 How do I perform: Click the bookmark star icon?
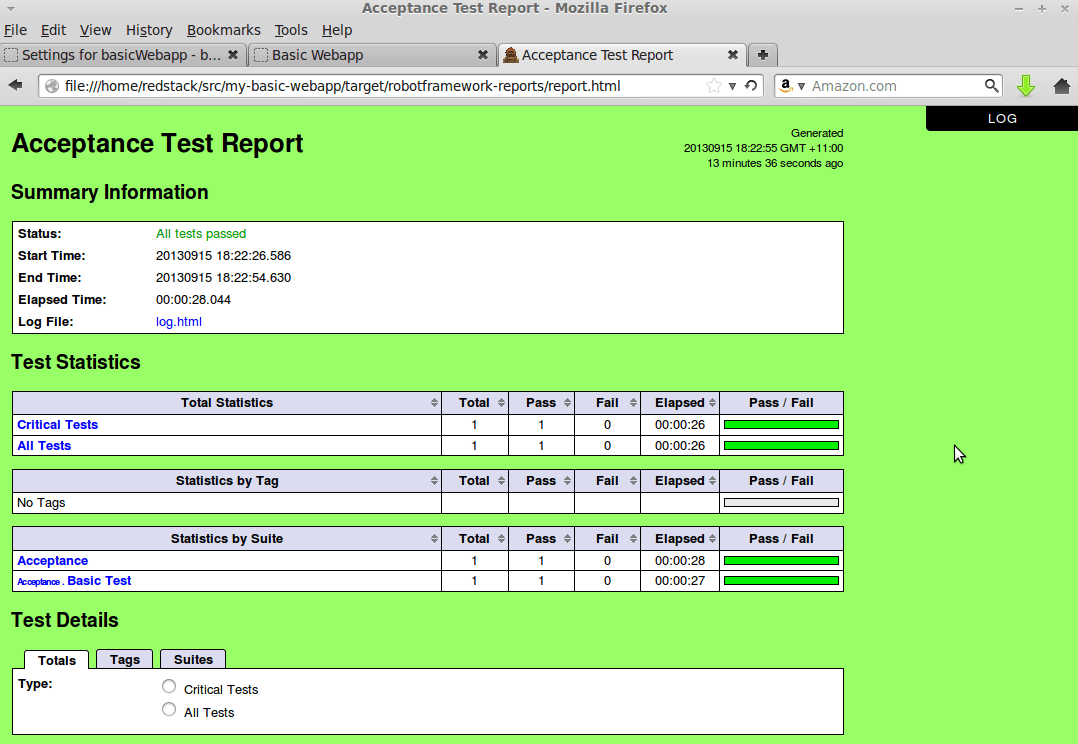pos(716,86)
